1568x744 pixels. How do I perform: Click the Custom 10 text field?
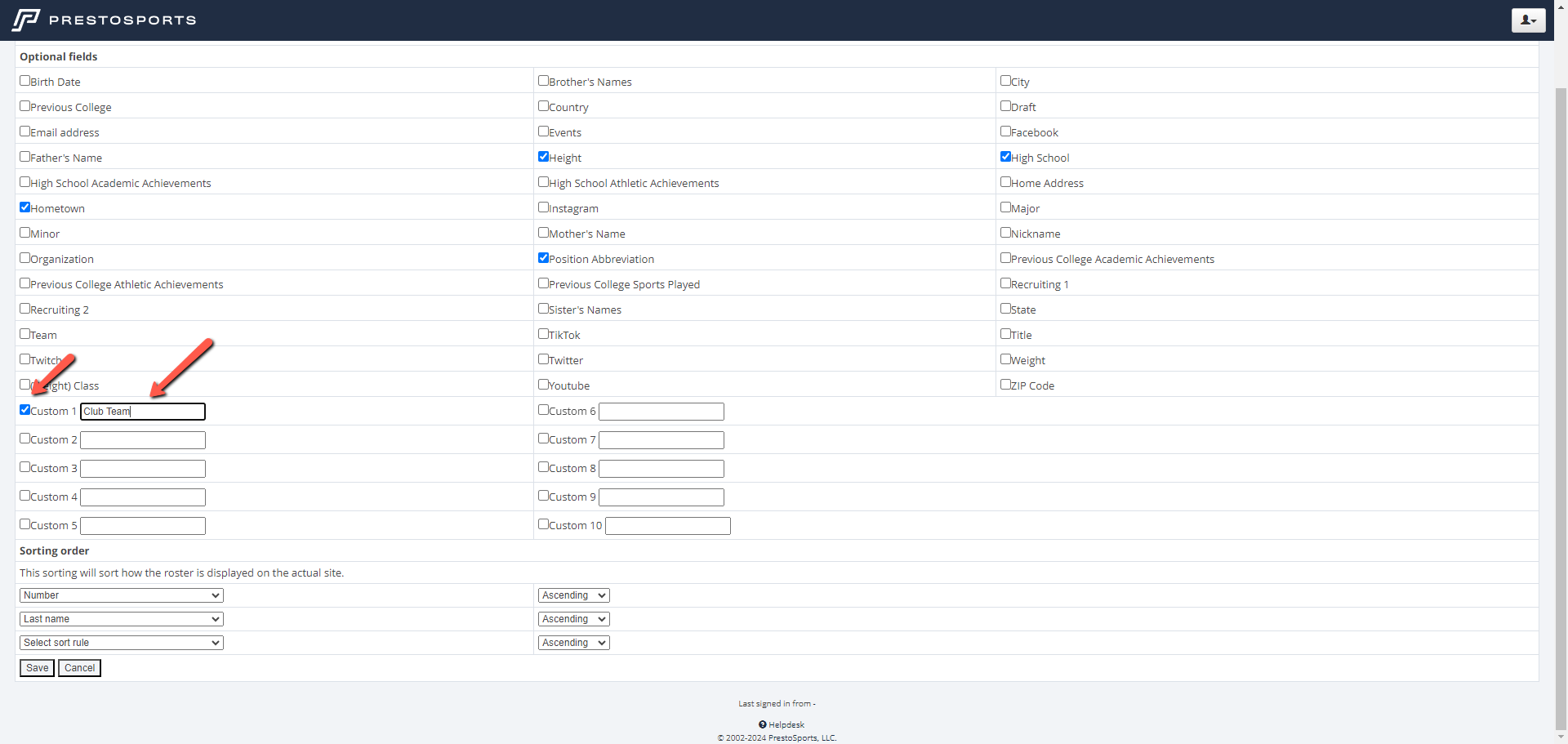(x=667, y=526)
